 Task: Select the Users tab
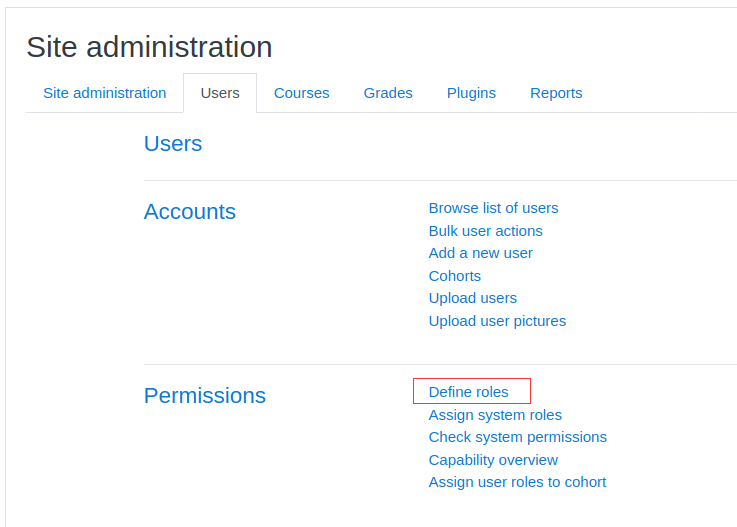pyautogui.click(x=220, y=93)
